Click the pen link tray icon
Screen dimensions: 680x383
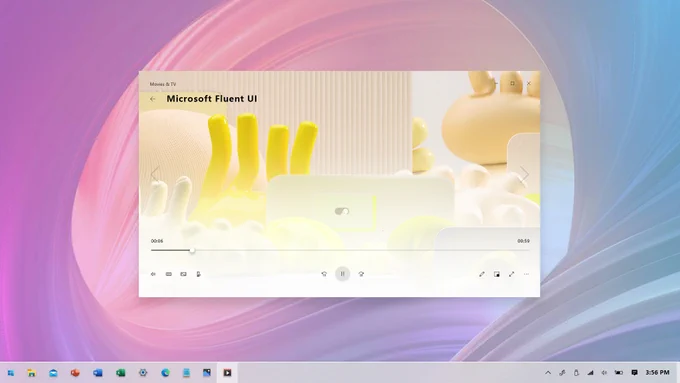click(562, 373)
